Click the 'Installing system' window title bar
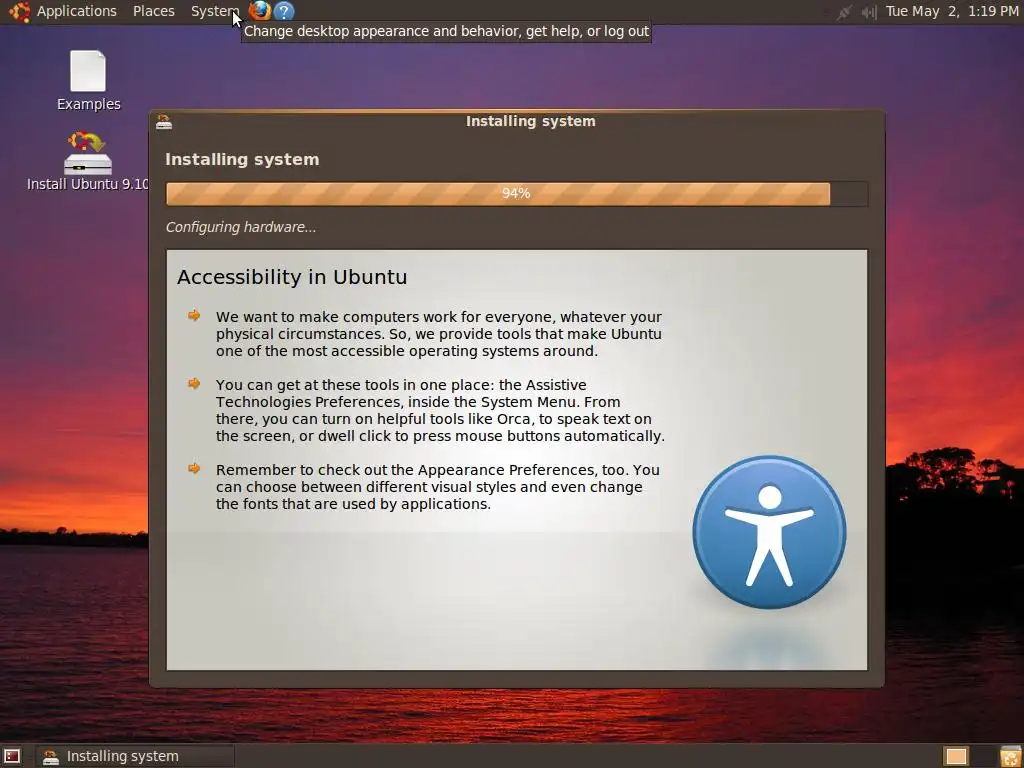The width and height of the screenshot is (1024, 768). click(x=517, y=121)
